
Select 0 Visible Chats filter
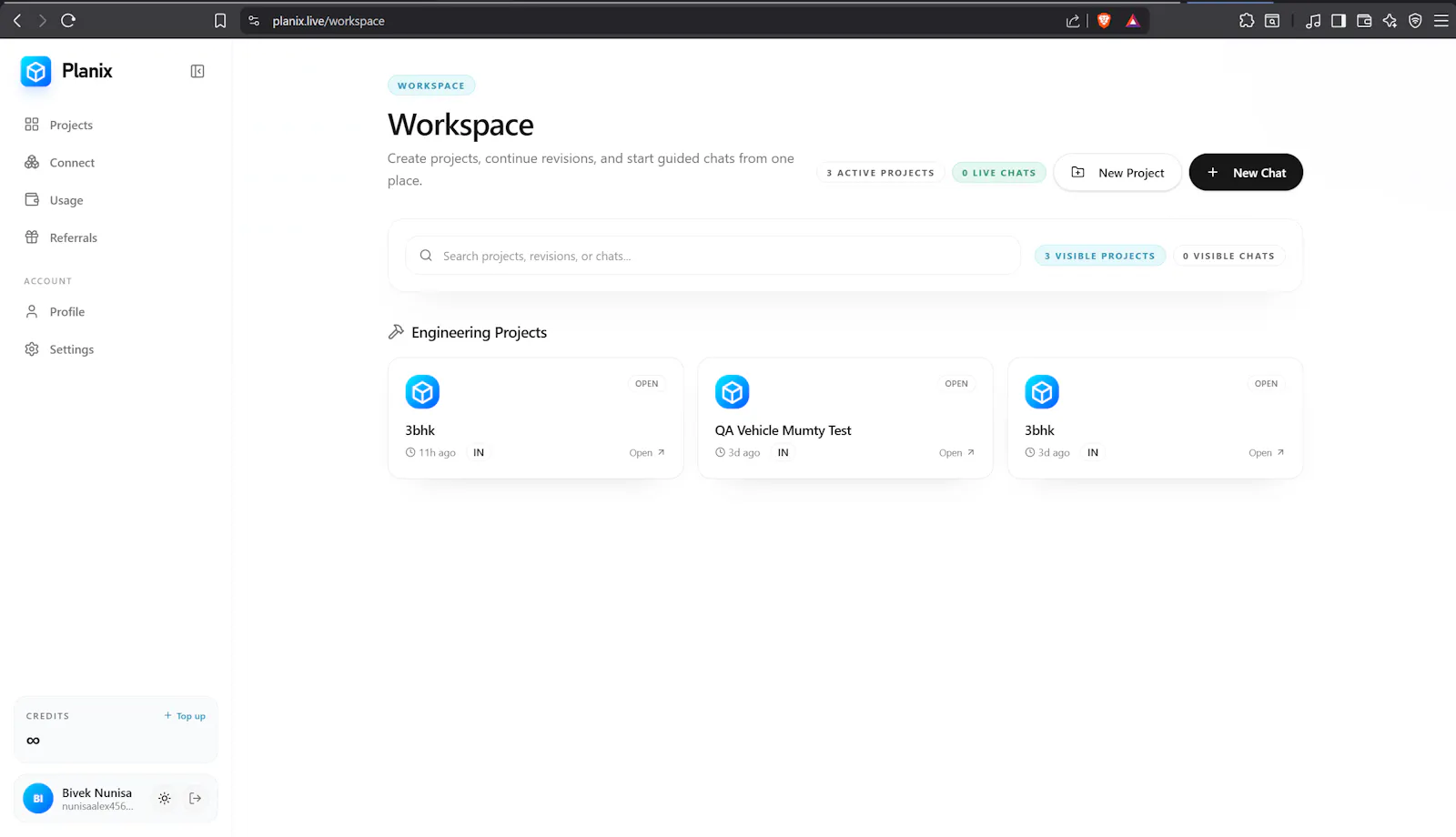tap(1228, 256)
